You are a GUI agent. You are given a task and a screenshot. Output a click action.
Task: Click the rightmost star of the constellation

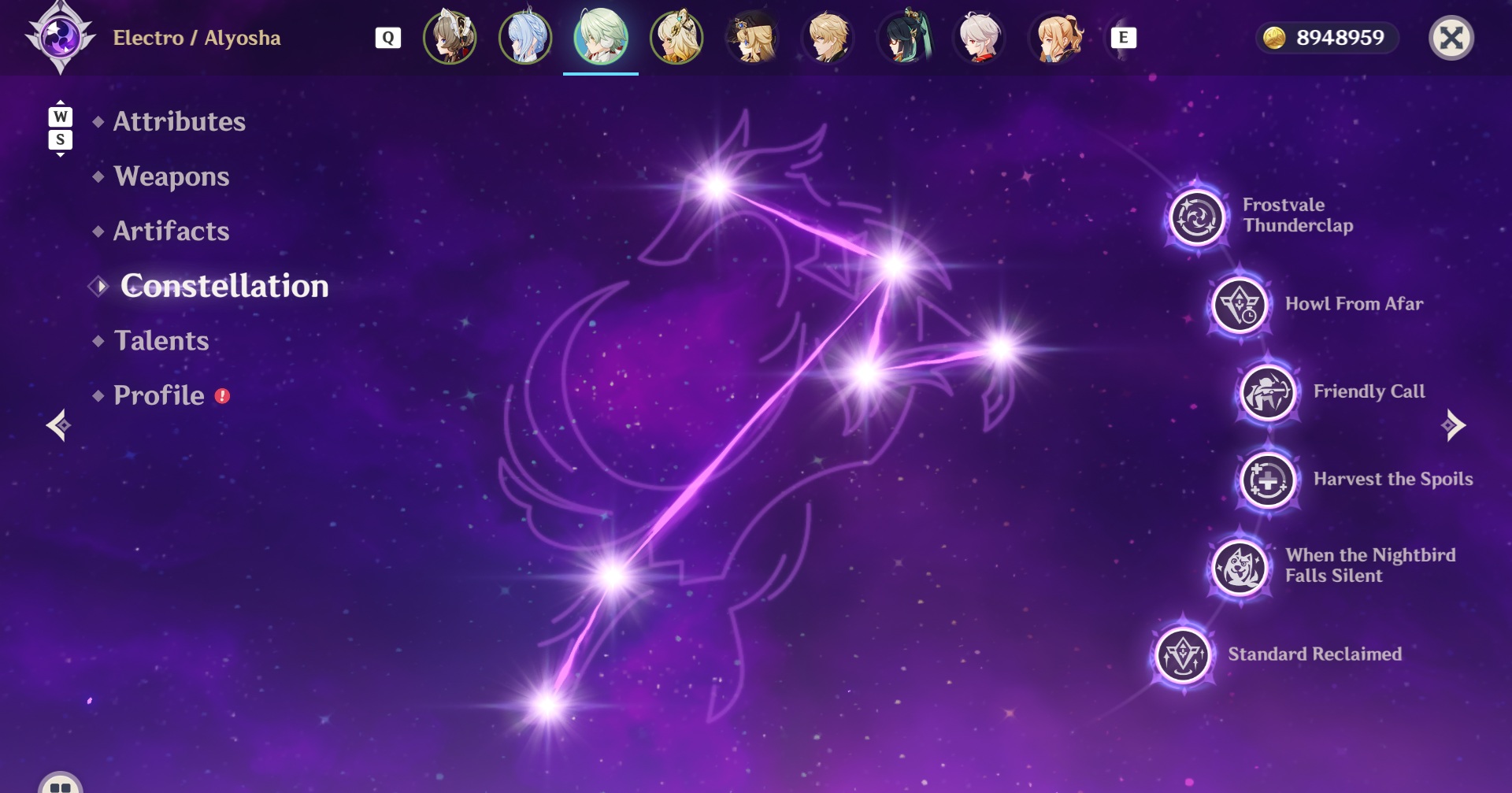(x=1001, y=349)
